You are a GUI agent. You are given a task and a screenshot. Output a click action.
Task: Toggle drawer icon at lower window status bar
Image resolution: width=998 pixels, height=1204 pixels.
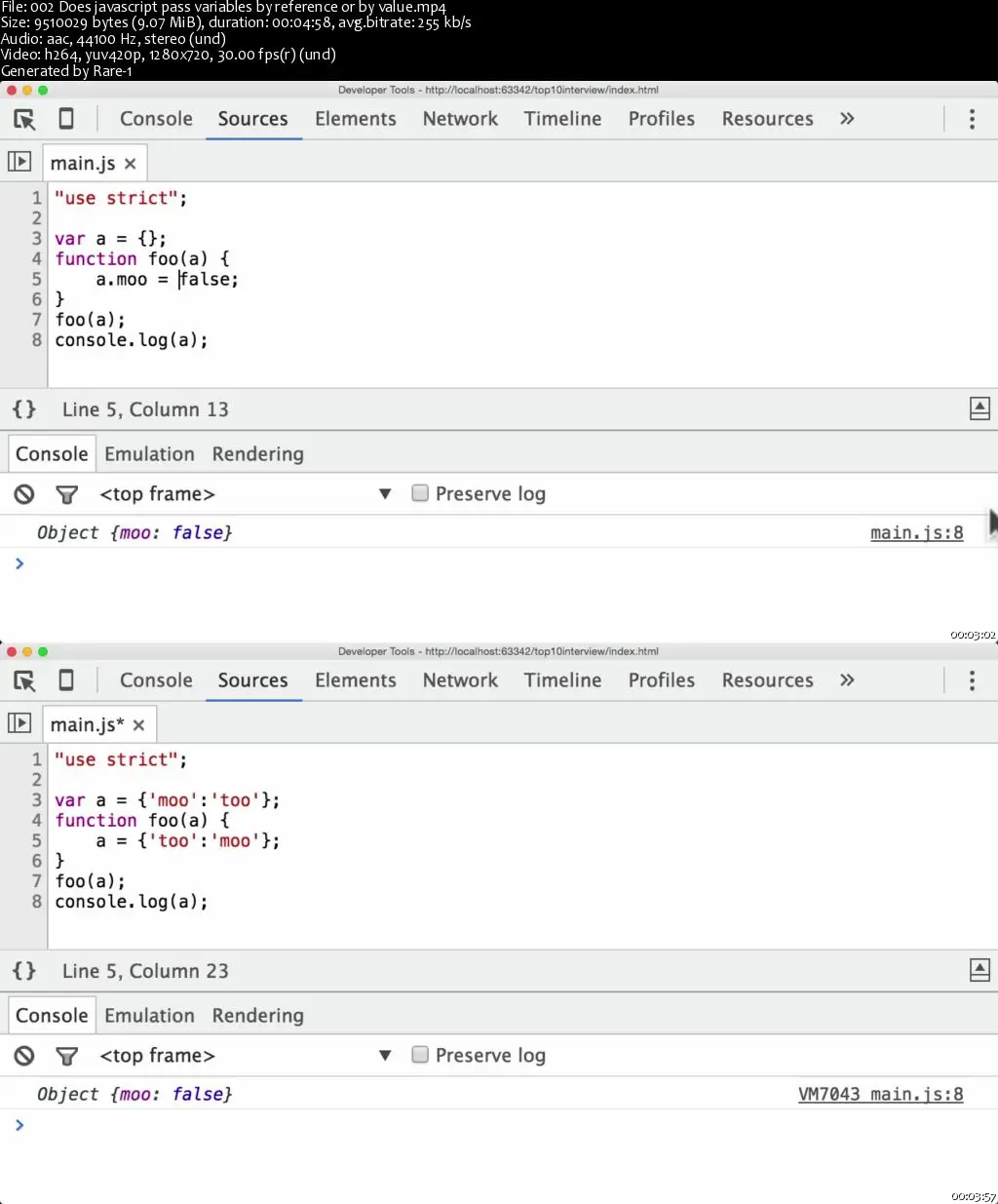pos(979,971)
